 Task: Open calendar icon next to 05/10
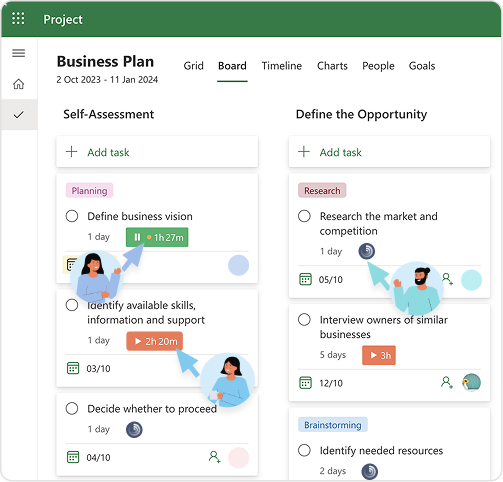305,279
